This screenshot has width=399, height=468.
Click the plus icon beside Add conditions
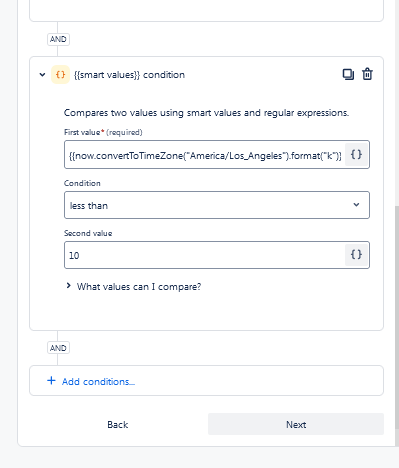pyautogui.click(x=51, y=381)
